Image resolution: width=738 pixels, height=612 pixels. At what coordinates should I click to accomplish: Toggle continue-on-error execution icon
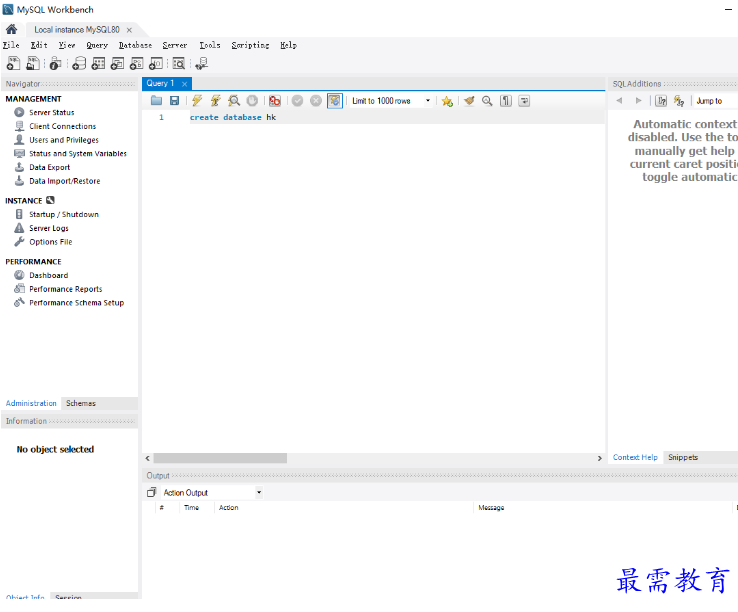pos(275,100)
